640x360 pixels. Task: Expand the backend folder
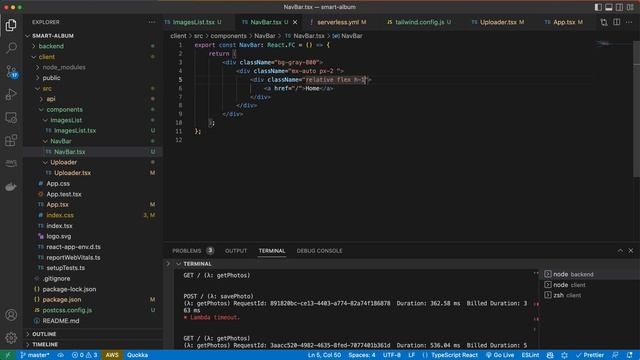pyautogui.click(x=93, y=46)
